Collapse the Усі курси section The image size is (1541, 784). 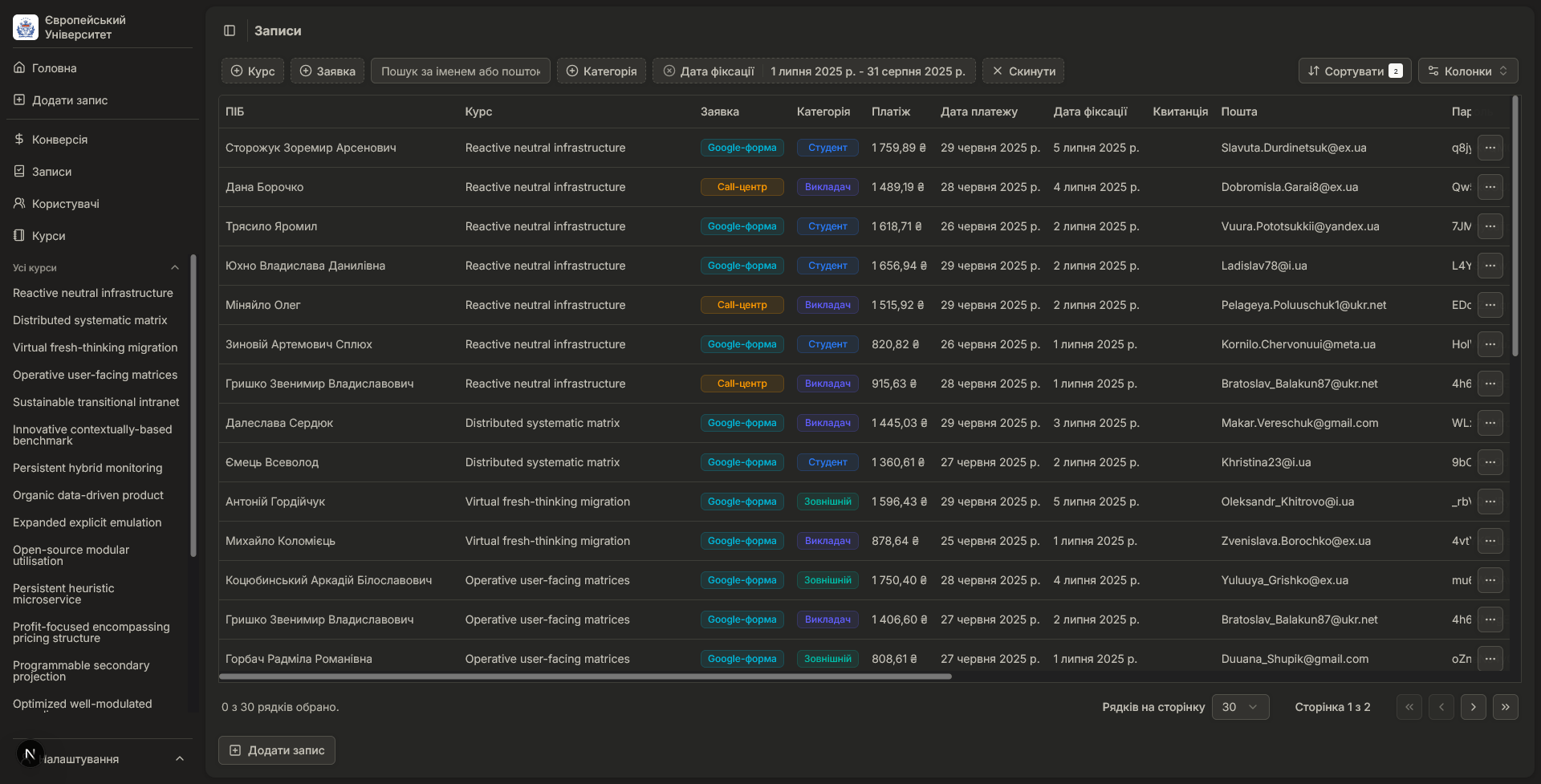(x=174, y=268)
